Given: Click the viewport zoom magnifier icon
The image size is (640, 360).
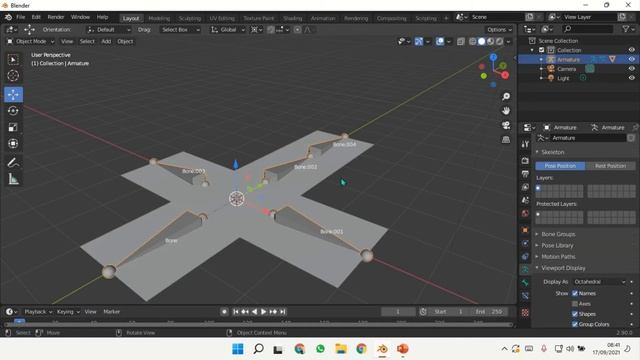Looking at the screenshot, I should (x=506, y=96).
